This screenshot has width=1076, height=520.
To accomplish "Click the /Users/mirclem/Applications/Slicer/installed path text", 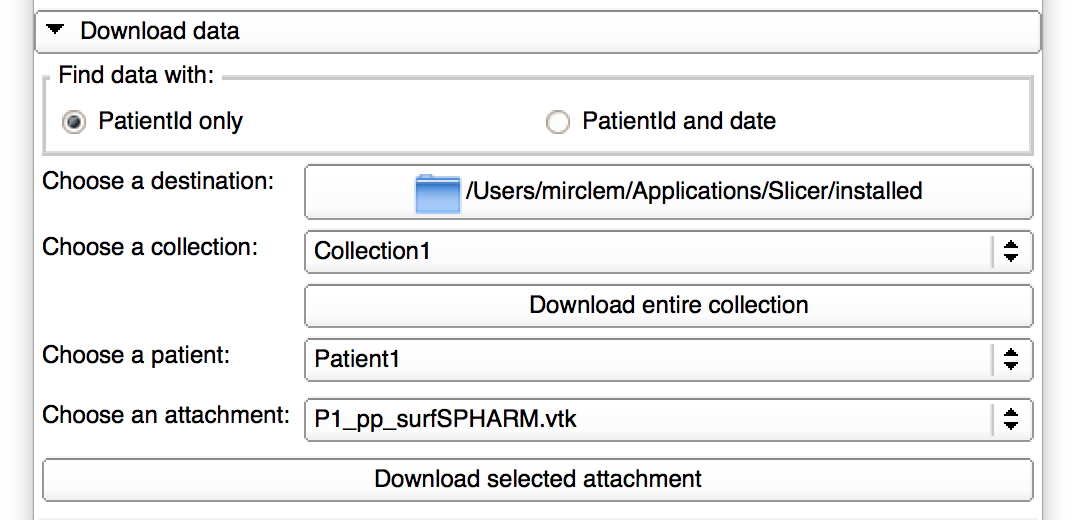I will 694,191.
